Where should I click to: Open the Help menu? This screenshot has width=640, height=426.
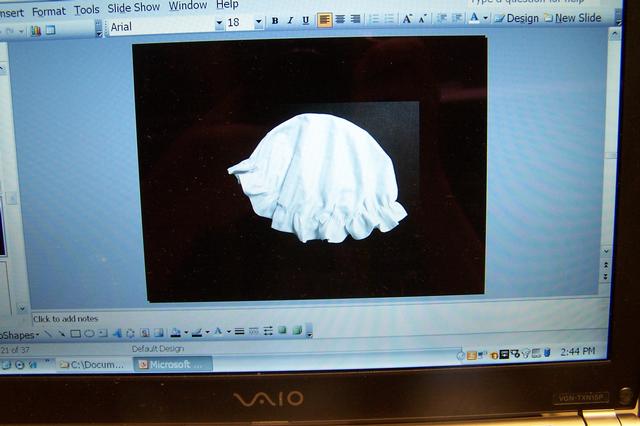(227, 4)
